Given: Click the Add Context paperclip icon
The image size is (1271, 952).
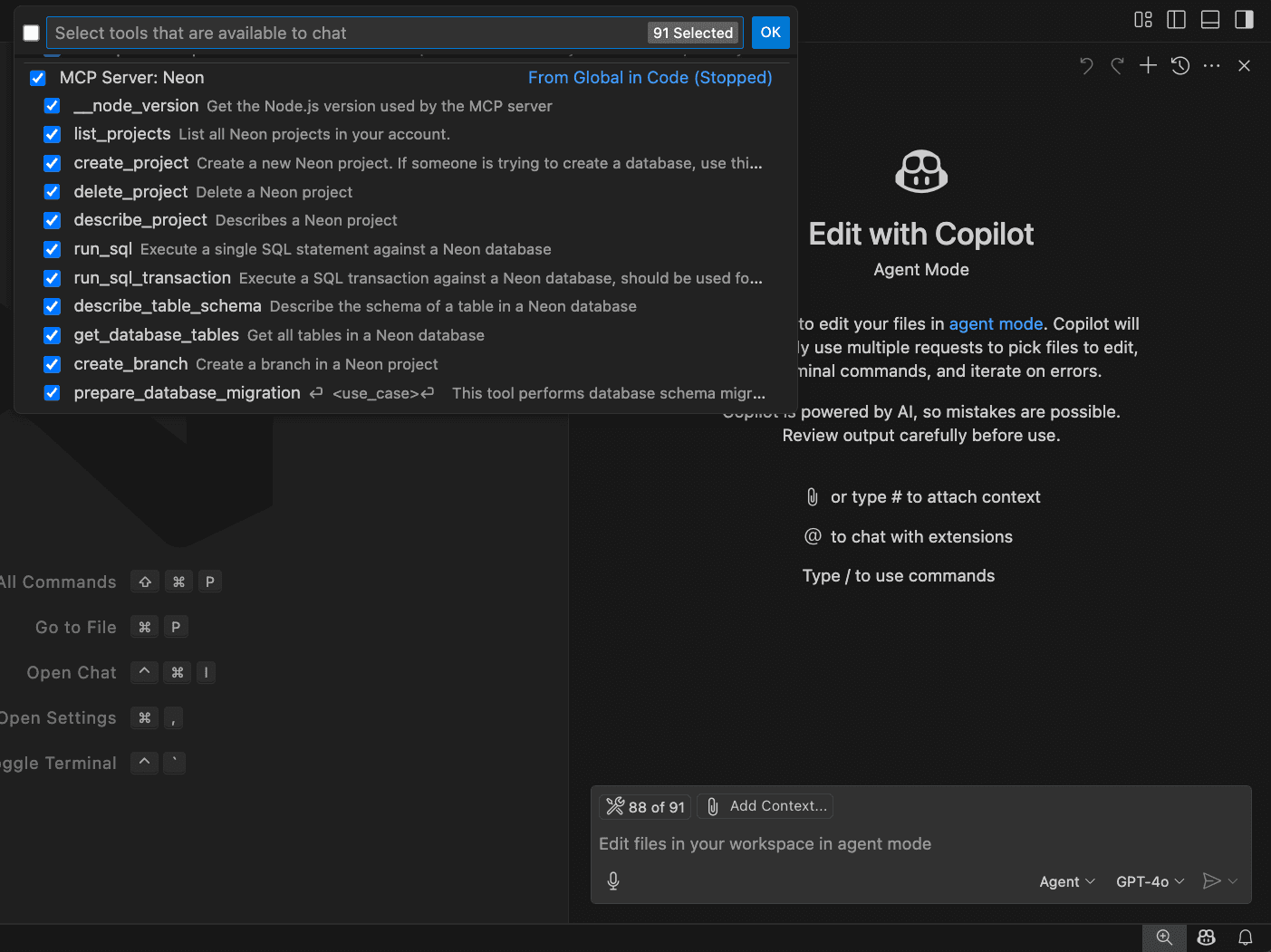Looking at the screenshot, I should click(713, 805).
